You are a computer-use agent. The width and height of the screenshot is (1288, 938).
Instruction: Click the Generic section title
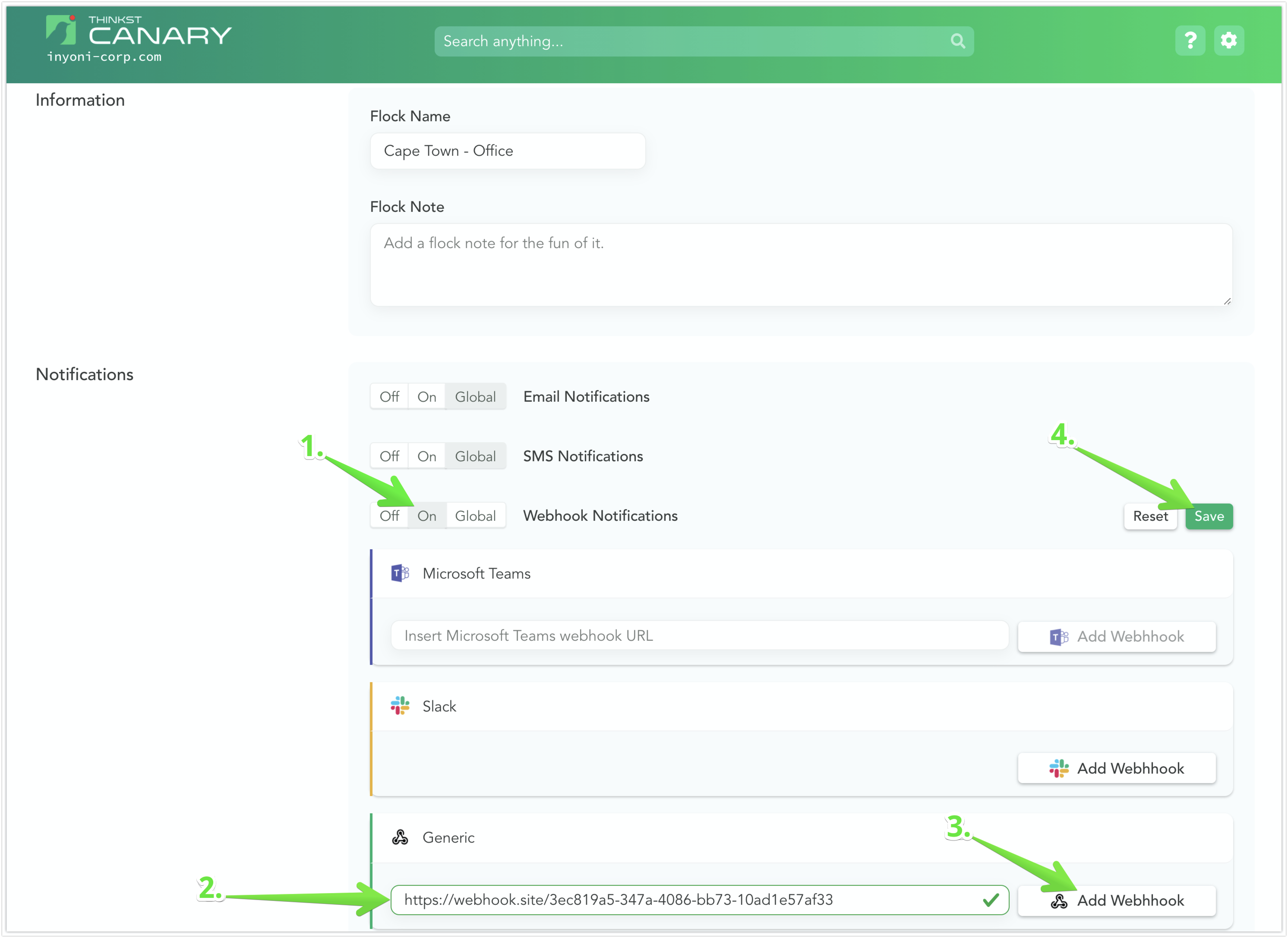coord(449,837)
